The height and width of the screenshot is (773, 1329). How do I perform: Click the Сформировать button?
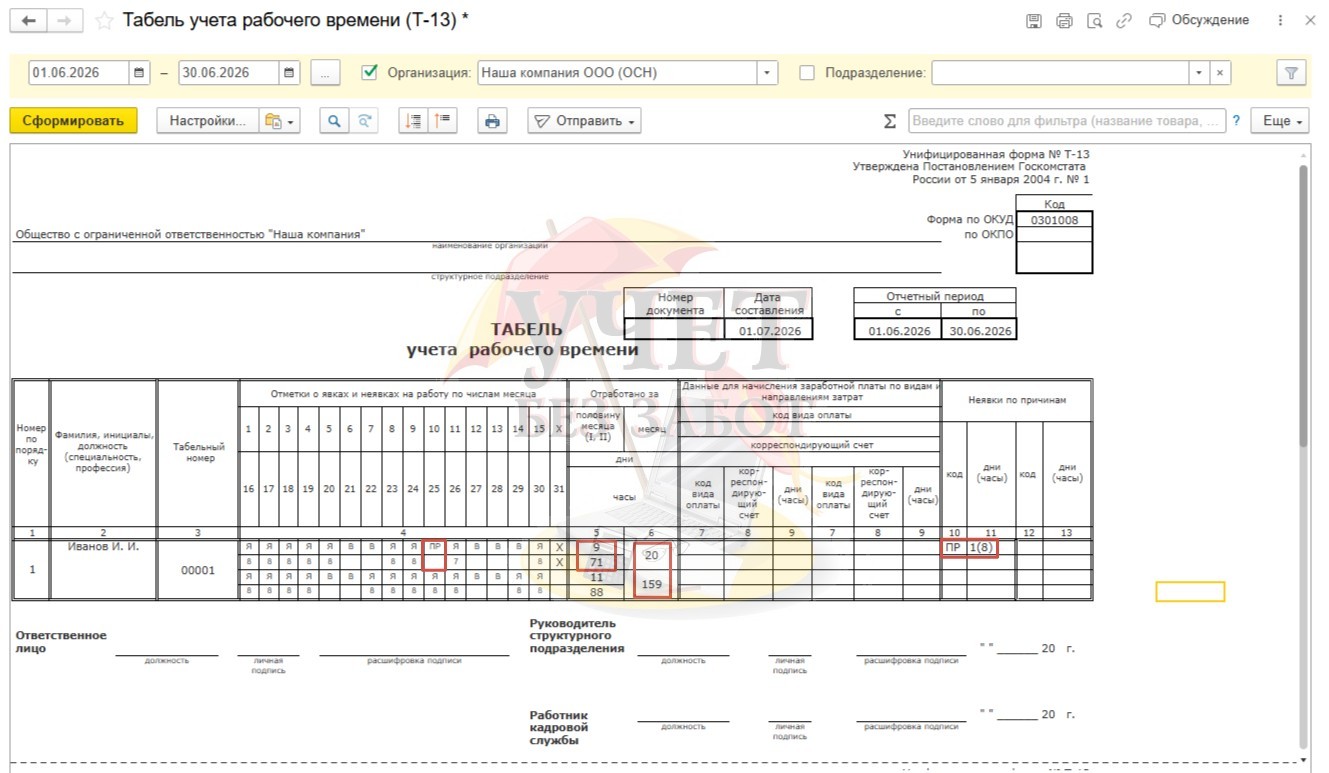(x=73, y=121)
